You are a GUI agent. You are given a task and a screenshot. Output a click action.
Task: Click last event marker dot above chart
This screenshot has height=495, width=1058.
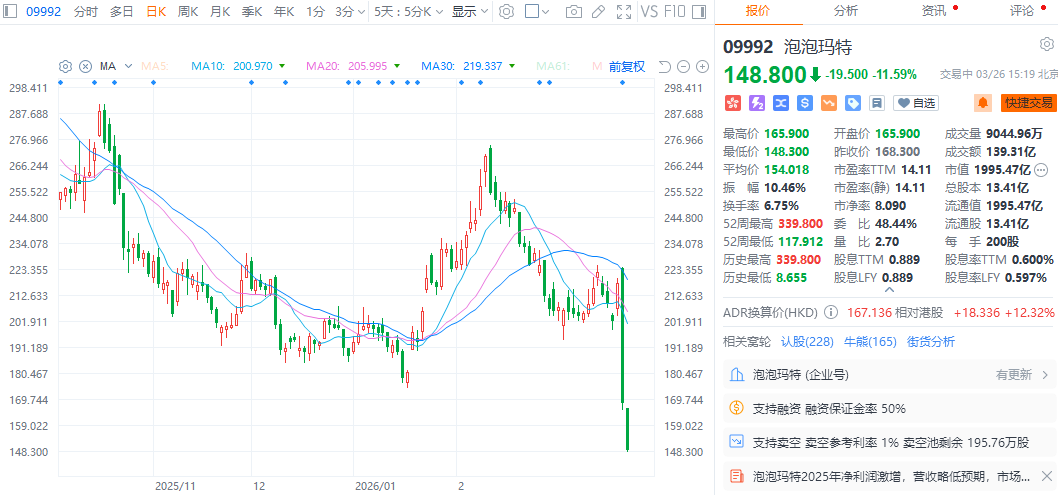pos(622,82)
